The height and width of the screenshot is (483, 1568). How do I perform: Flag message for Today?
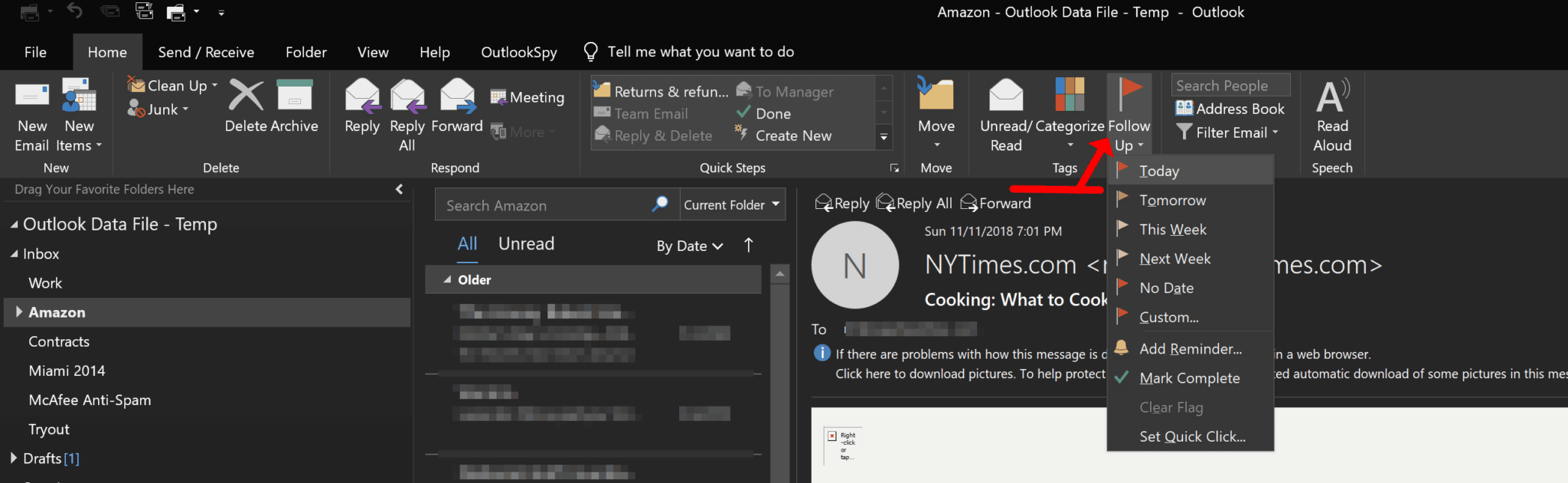click(x=1191, y=171)
